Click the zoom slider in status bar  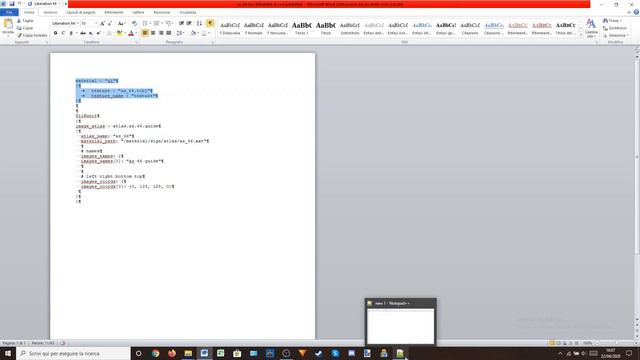[x=616, y=343]
